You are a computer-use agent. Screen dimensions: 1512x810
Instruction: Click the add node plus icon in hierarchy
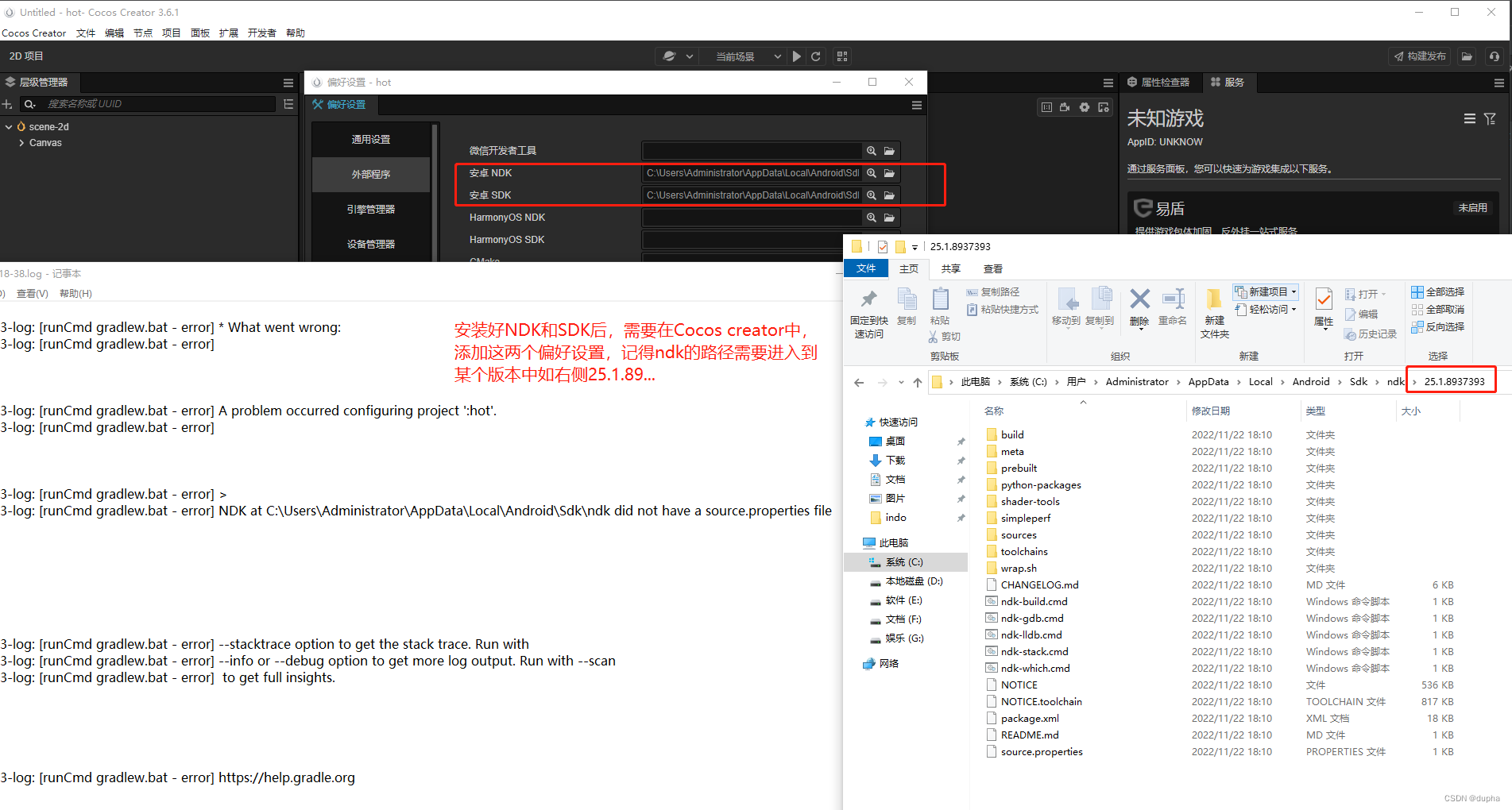[7, 104]
